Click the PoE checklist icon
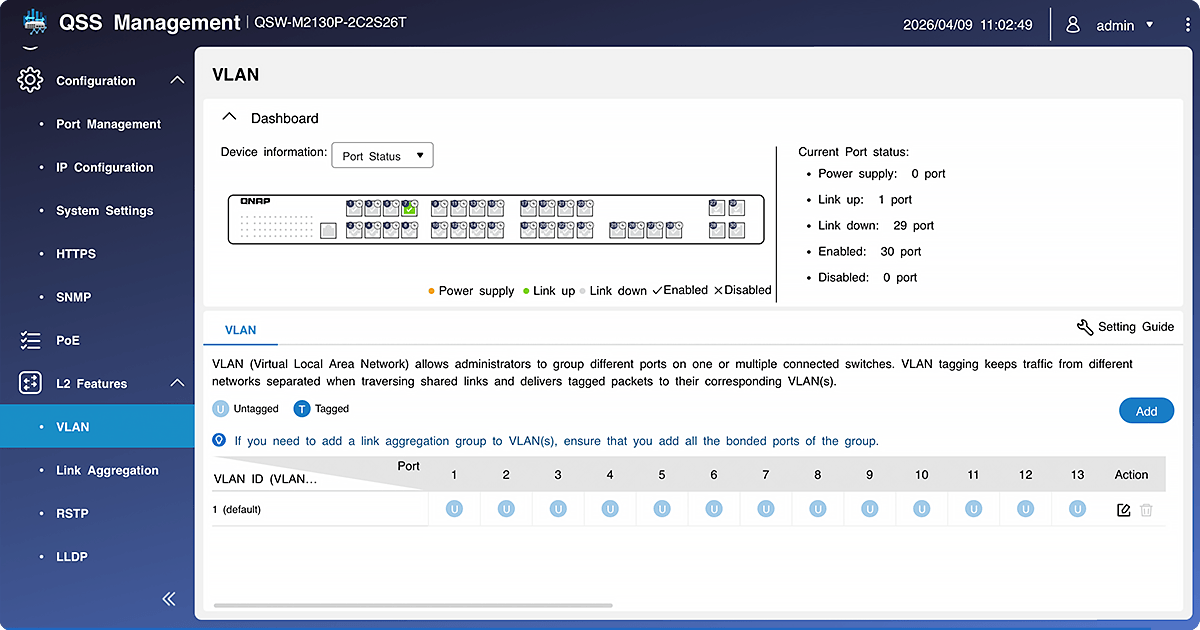Image resolution: width=1200 pixels, height=630 pixels. (30, 341)
